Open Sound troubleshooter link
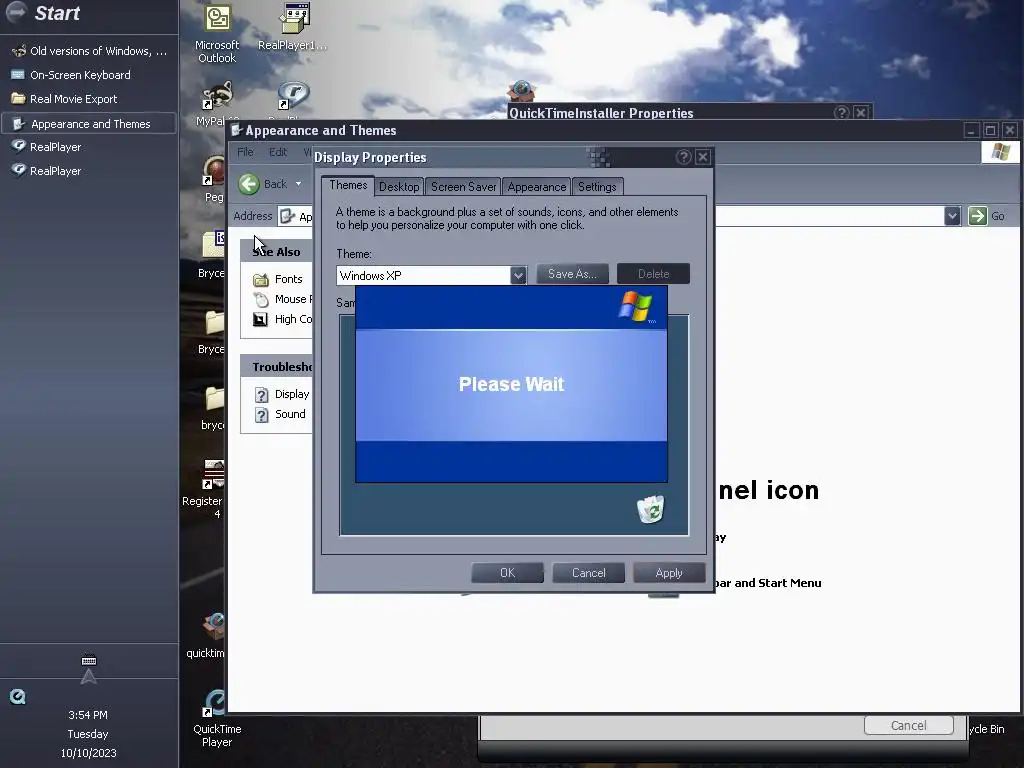 (280, 414)
